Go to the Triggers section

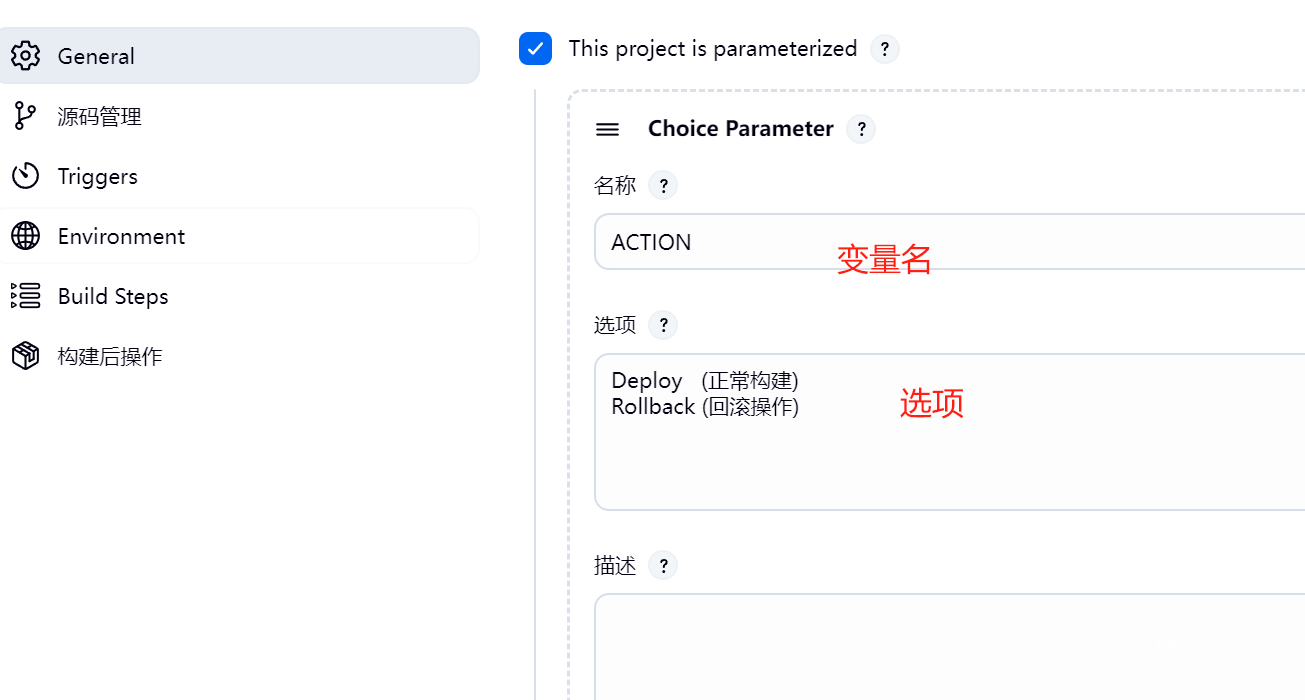click(98, 176)
